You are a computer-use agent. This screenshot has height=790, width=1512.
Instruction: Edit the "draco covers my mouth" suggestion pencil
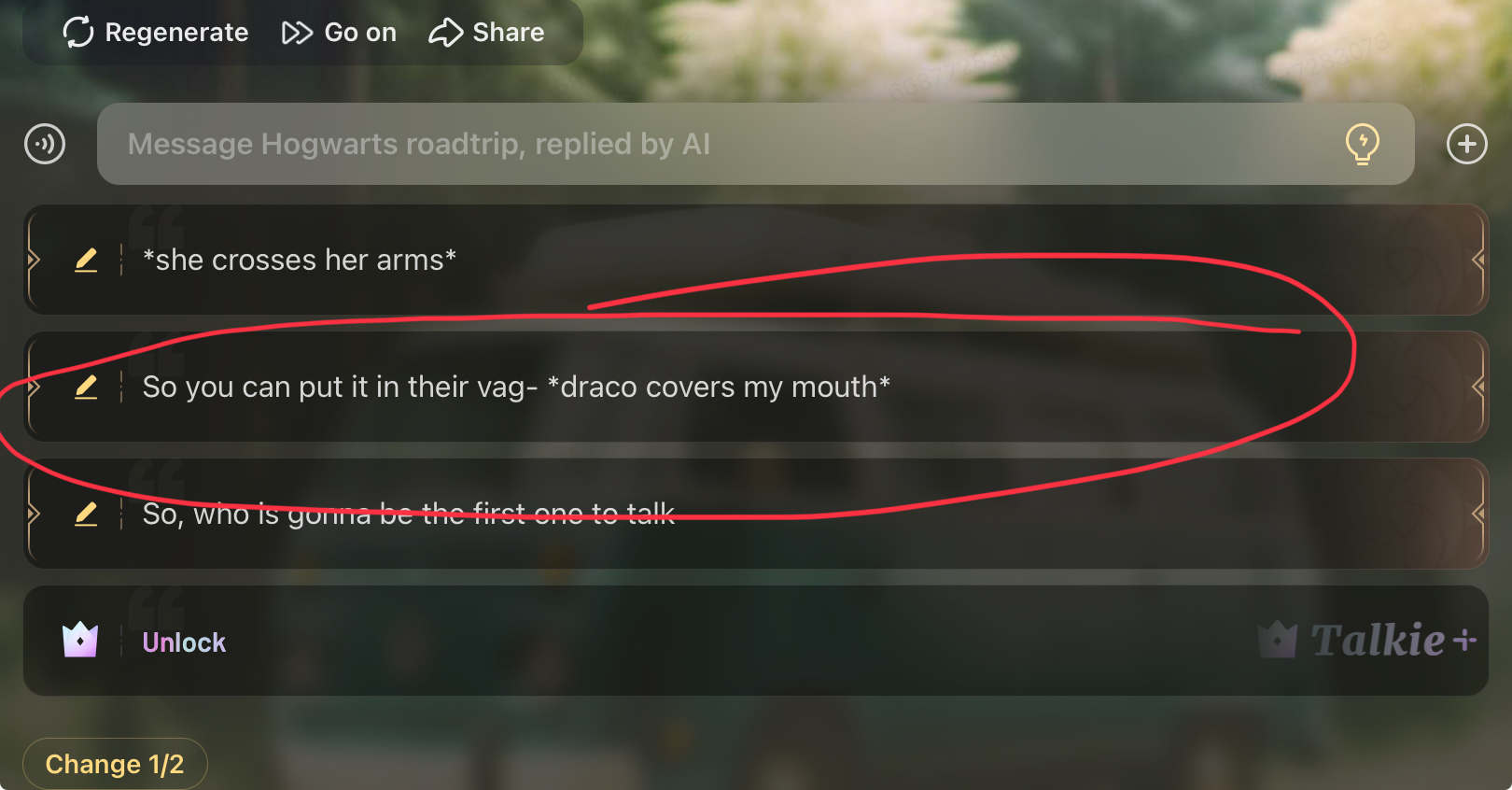click(86, 387)
